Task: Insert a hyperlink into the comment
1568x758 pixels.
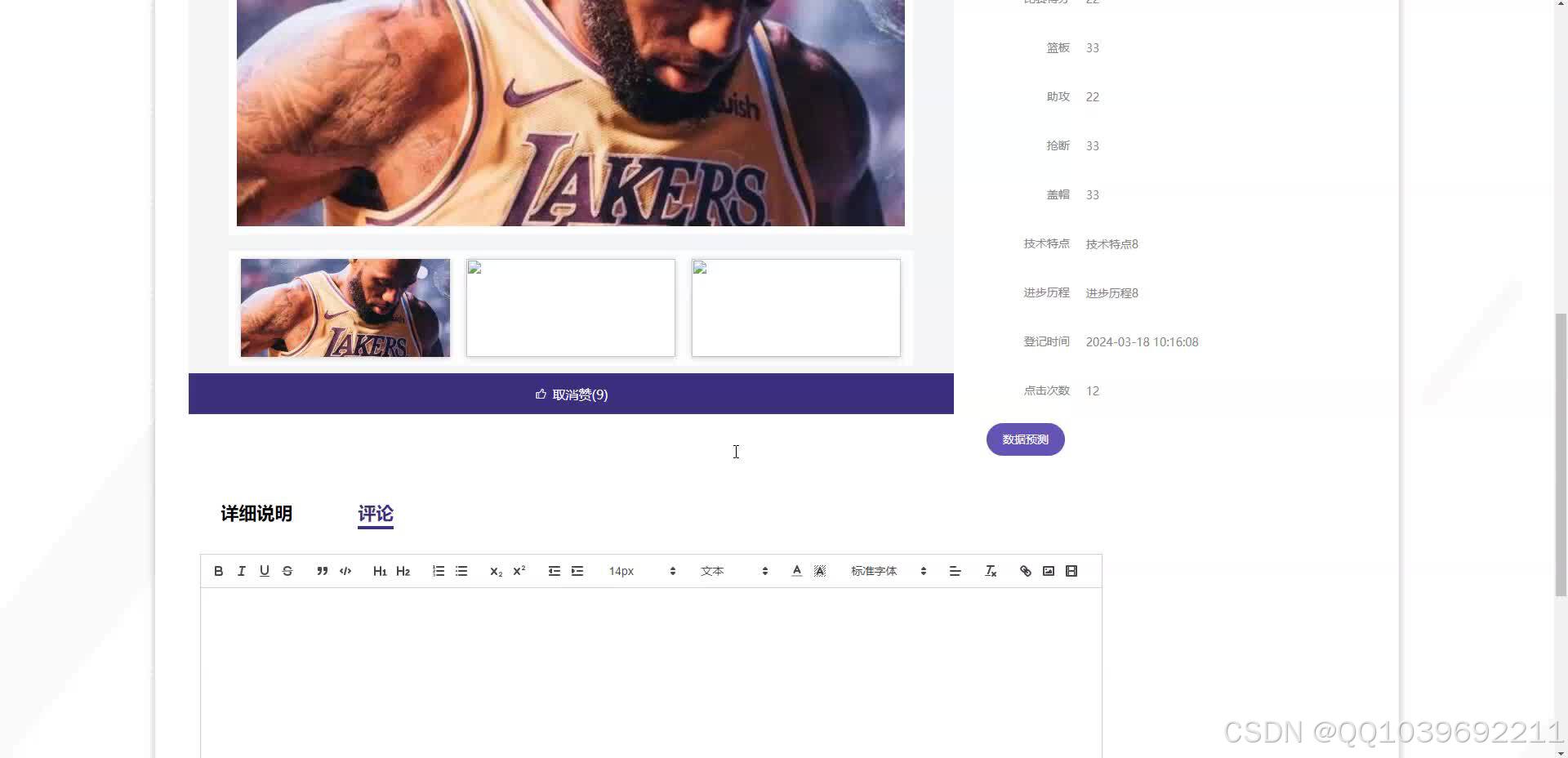Action: coord(1026,571)
